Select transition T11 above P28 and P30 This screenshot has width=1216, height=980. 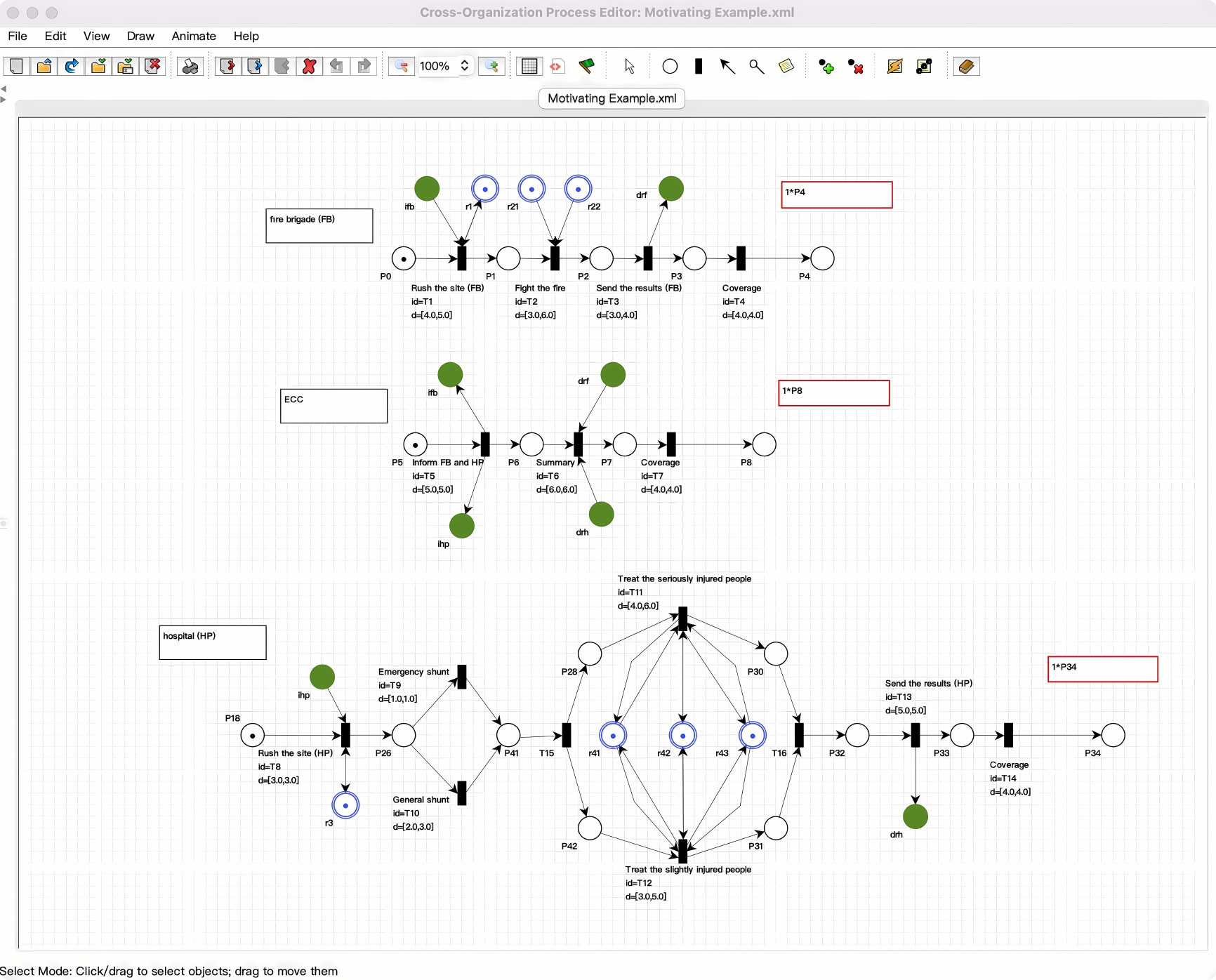(683, 619)
